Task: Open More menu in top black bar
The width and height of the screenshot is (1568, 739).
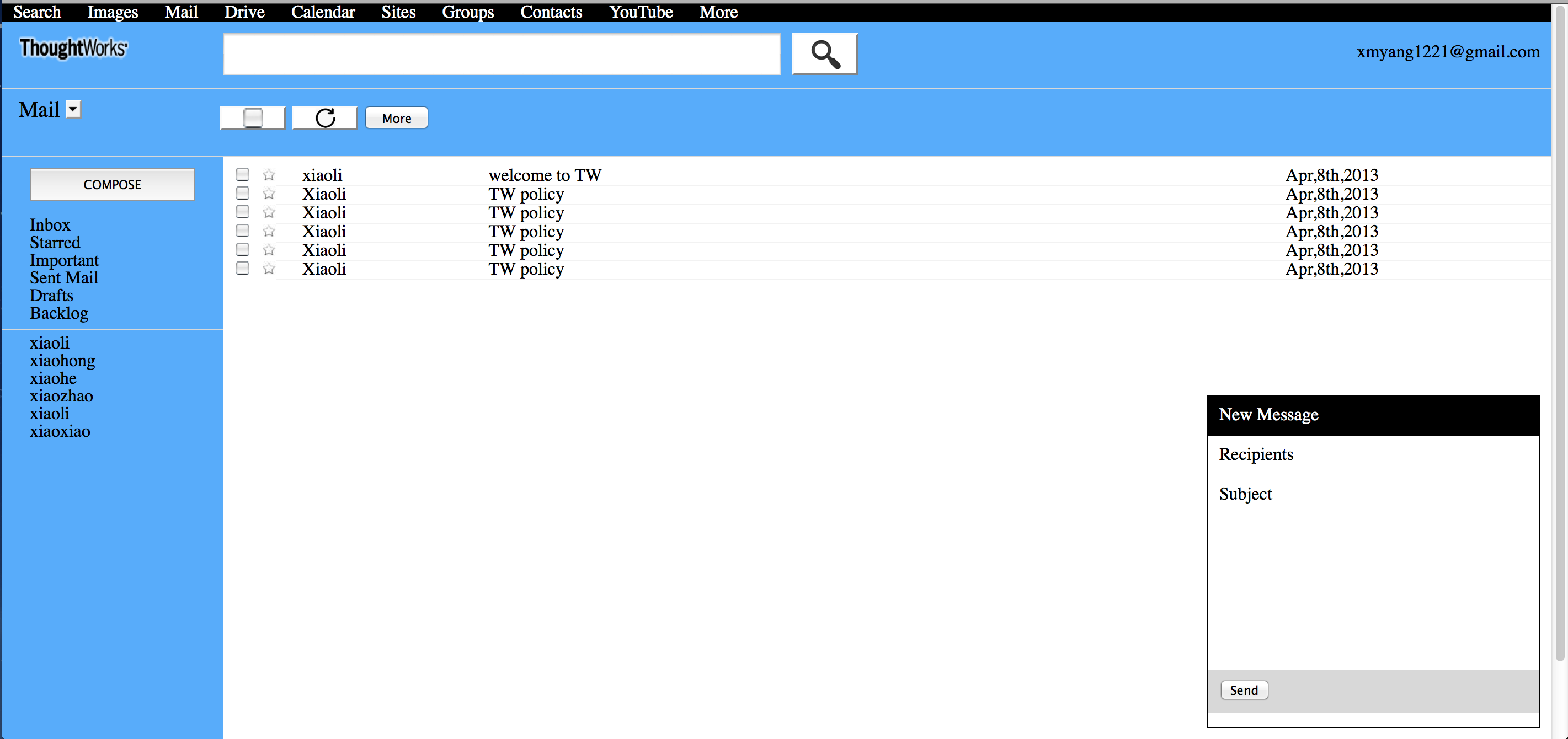Action: click(718, 12)
